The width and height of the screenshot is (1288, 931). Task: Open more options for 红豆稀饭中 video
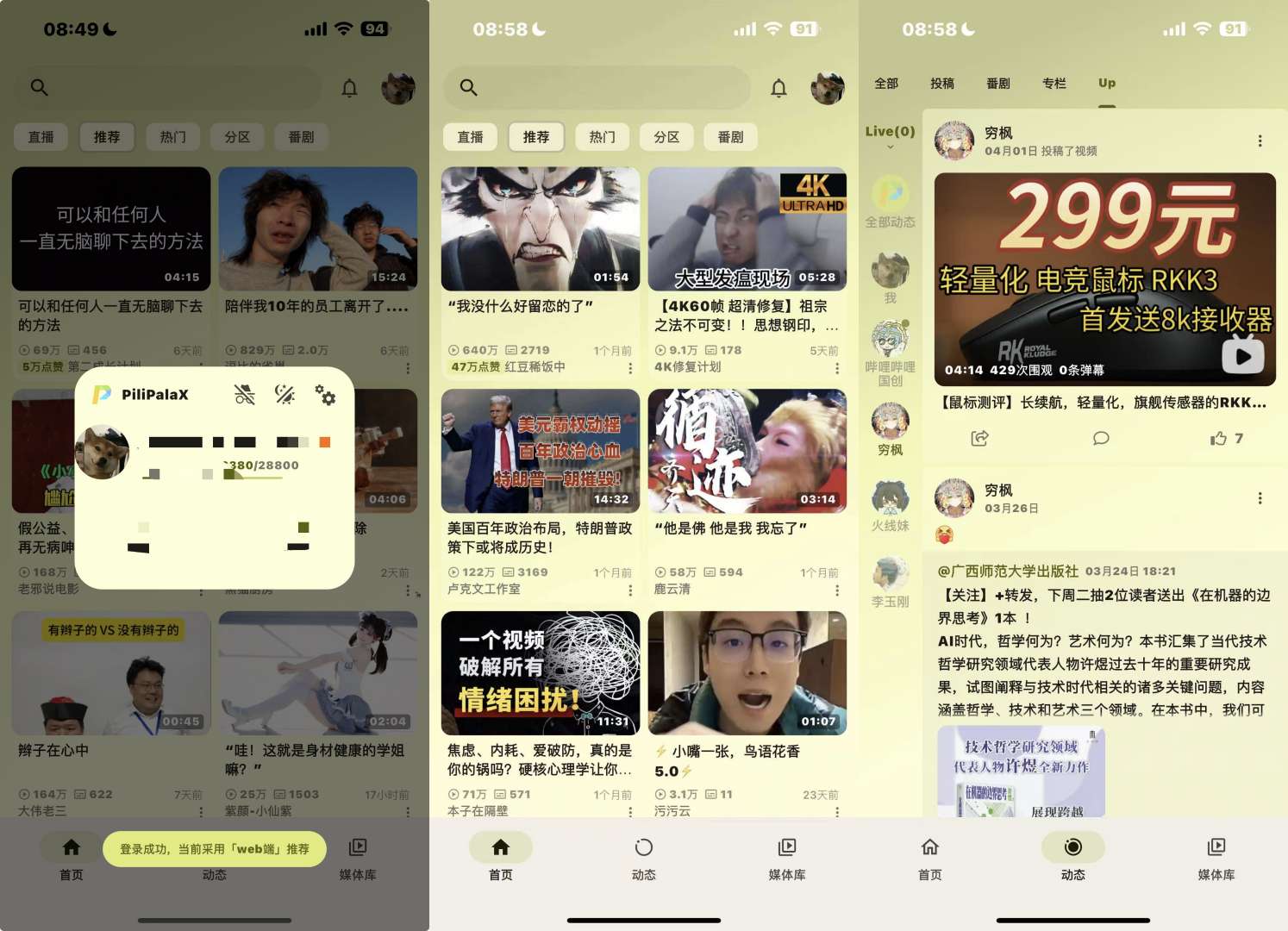click(x=630, y=368)
